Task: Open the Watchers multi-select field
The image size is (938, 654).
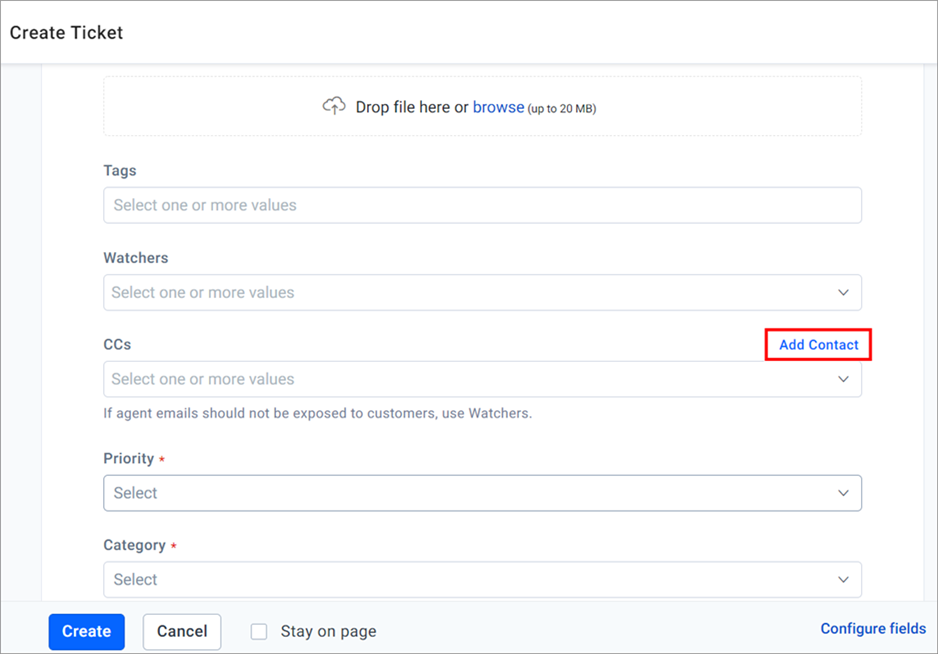Action: click(x=482, y=293)
